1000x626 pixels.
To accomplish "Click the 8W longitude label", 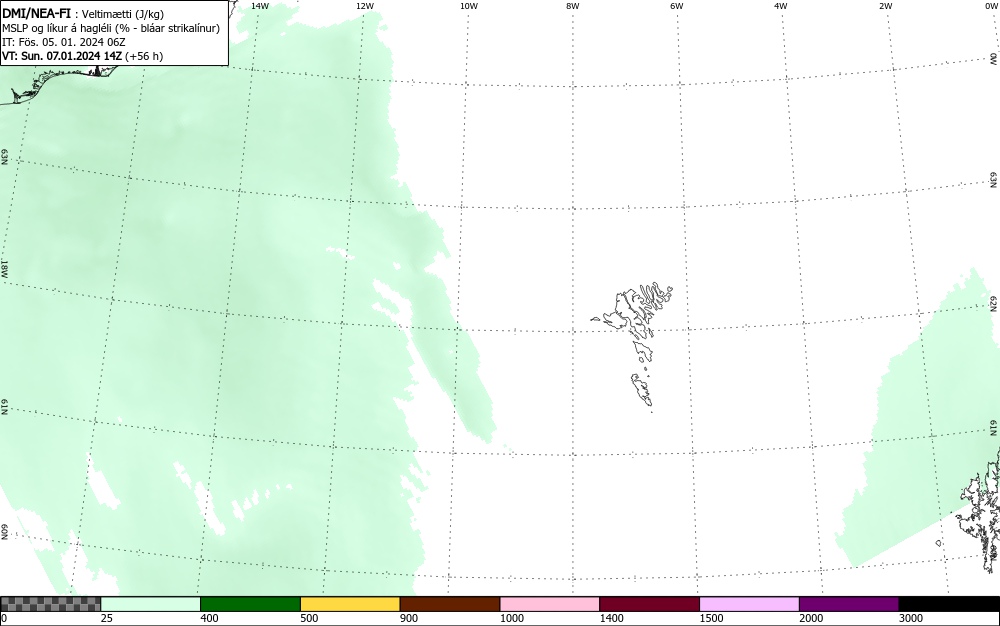I will coord(573,6).
